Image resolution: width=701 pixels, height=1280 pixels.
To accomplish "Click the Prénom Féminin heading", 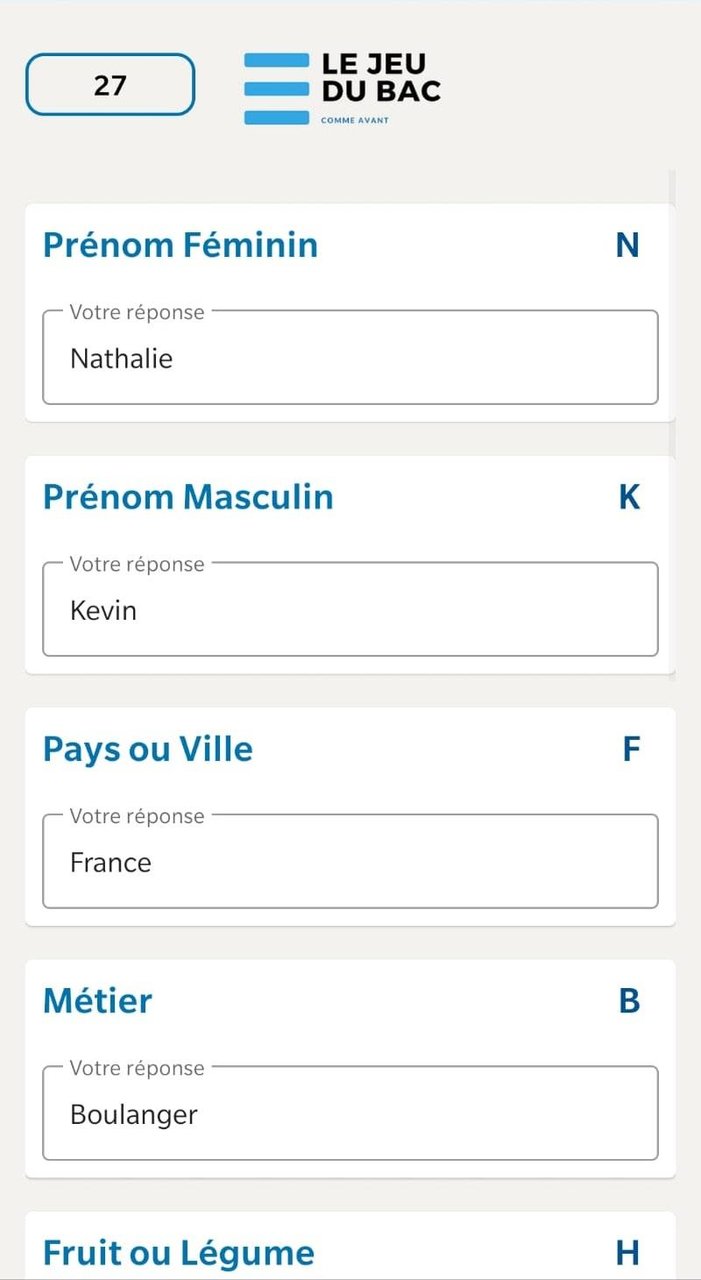I will pos(179,245).
